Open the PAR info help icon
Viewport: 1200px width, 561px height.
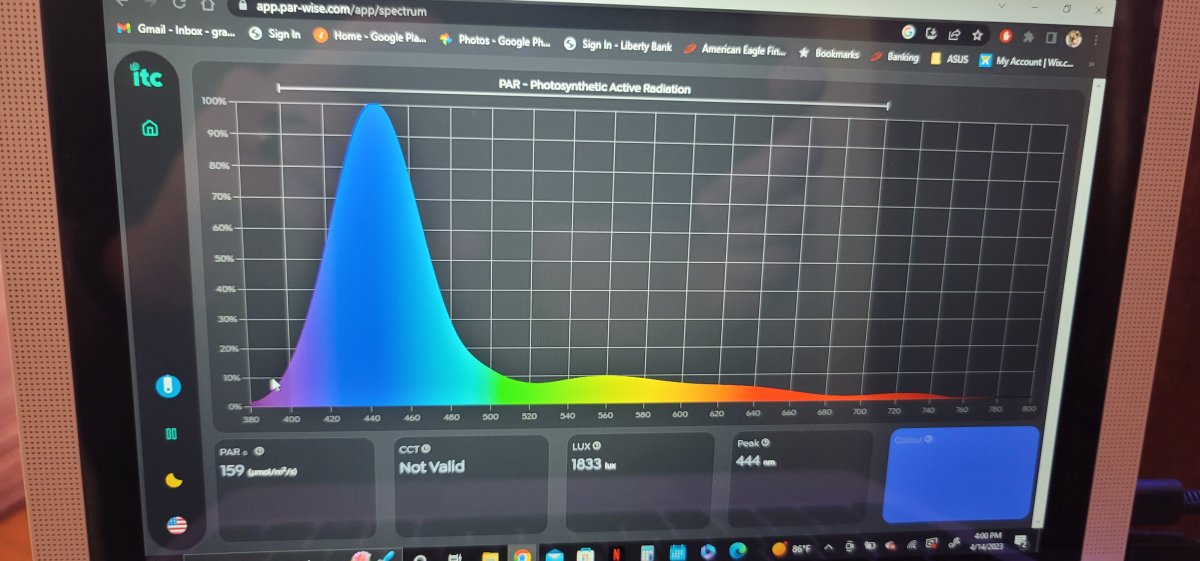coord(259,452)
